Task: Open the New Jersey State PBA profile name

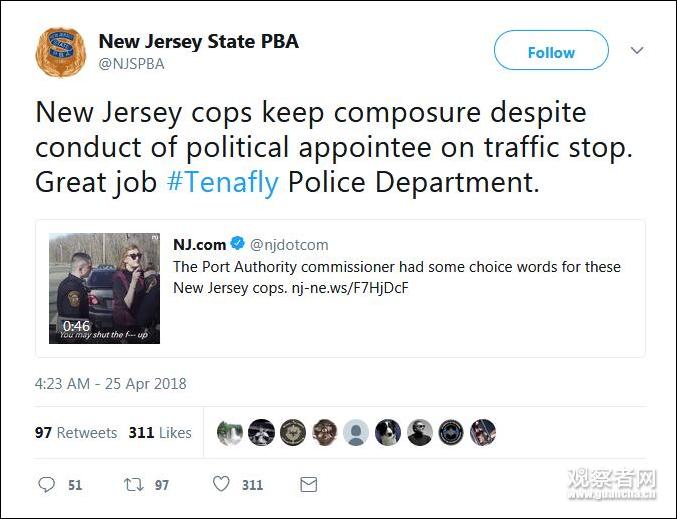Action: click(x=198, y=42)
